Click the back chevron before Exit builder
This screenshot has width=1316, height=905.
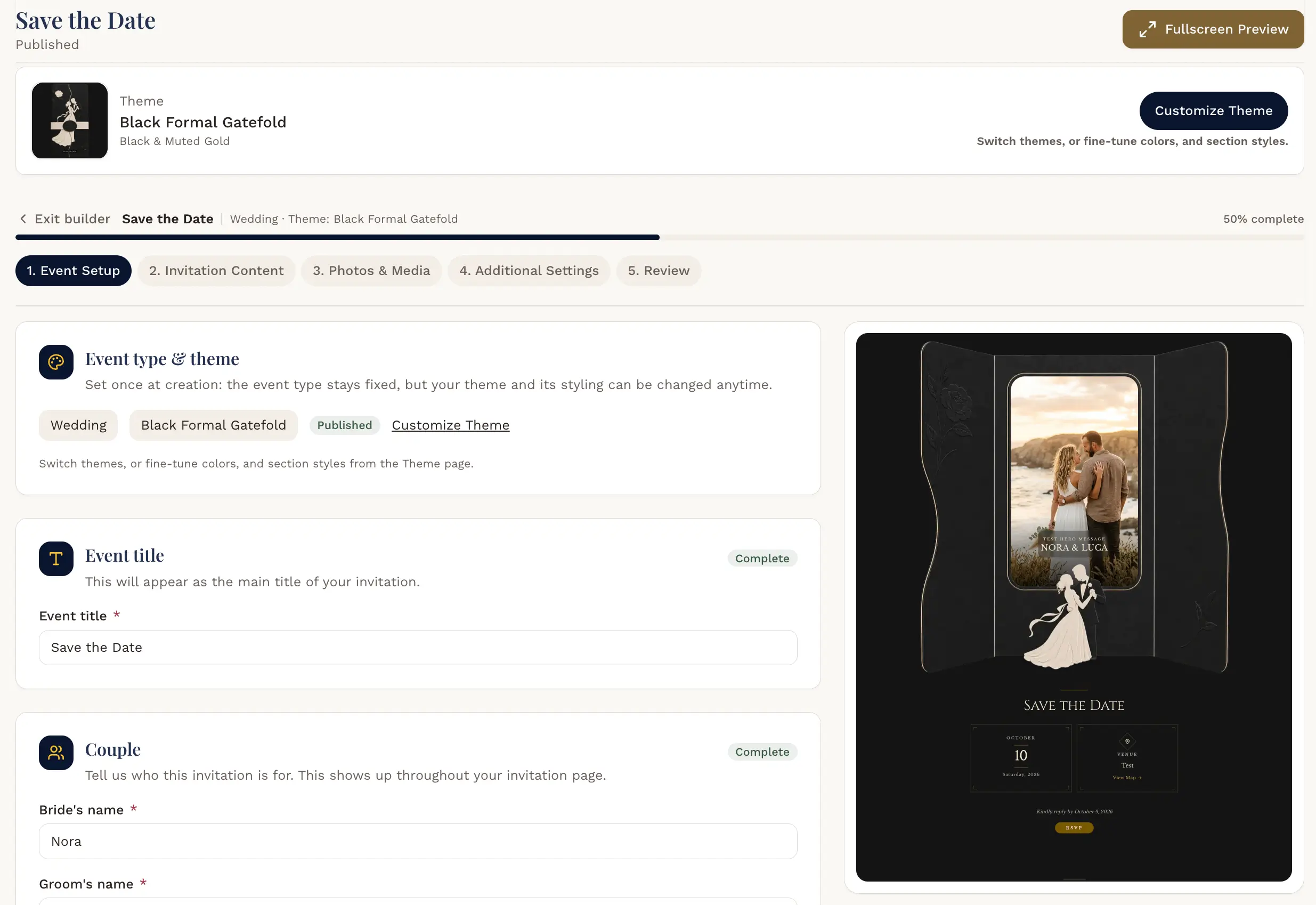click(x=23, y=219)
